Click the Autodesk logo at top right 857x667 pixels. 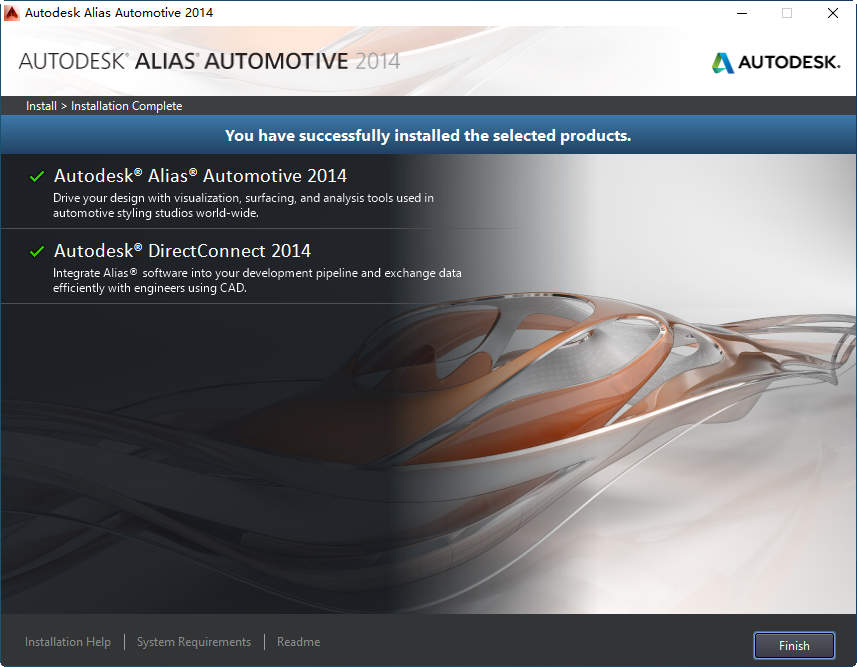[x=776, y=62]
